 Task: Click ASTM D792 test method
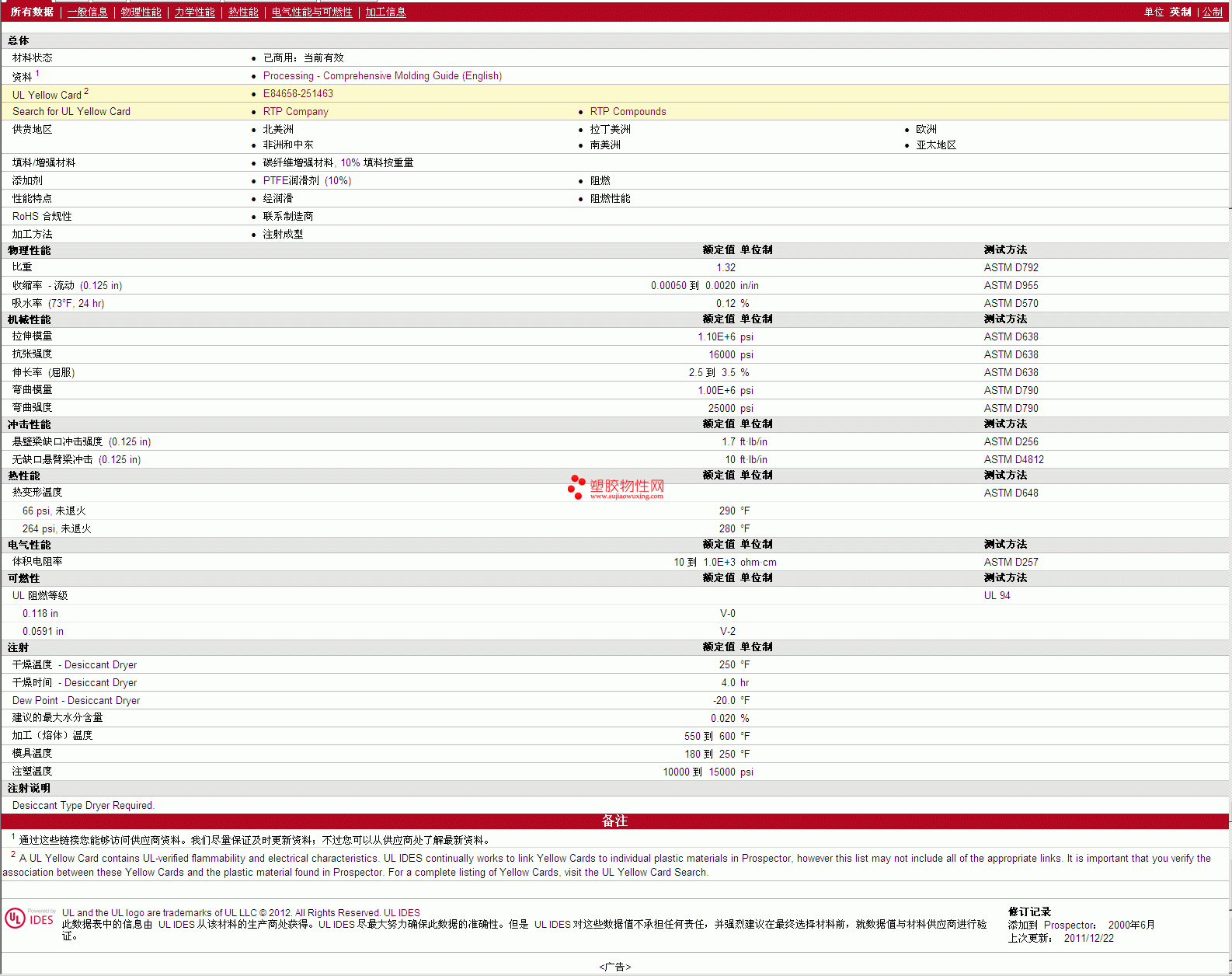pyautogui.click(x=1011, y=267)
